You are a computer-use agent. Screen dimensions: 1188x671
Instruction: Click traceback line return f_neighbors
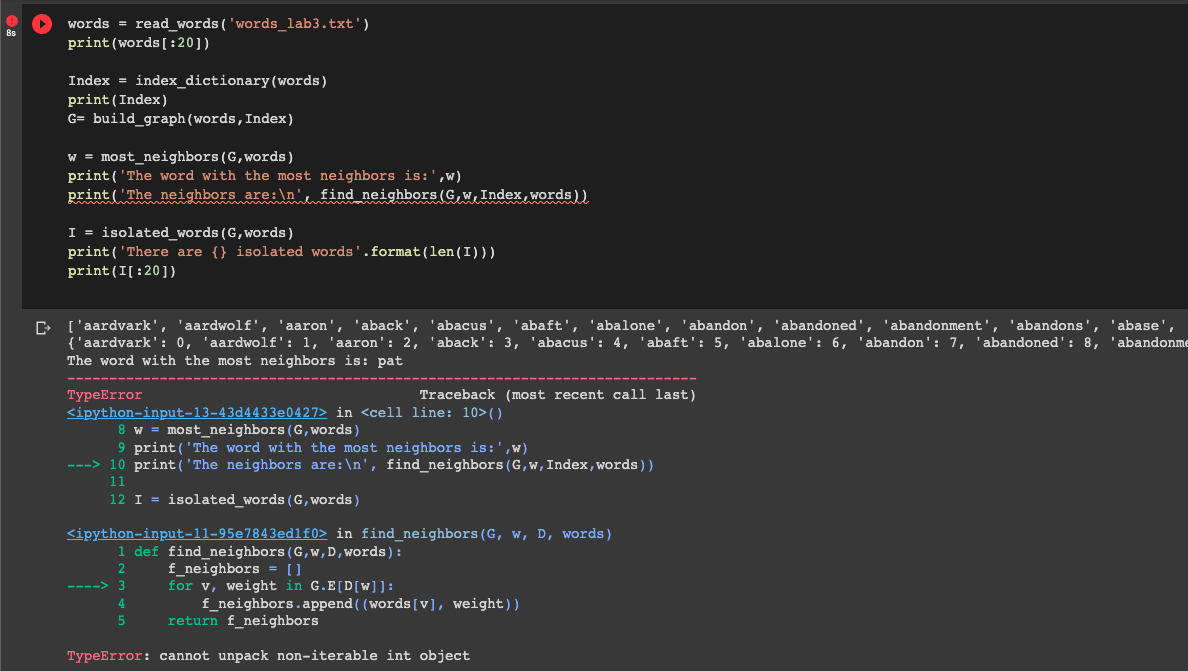(243, 621)
